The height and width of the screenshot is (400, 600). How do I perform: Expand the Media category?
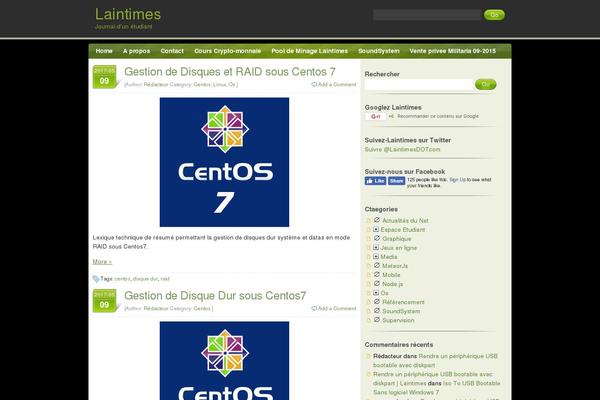click(x=376, y=256)
